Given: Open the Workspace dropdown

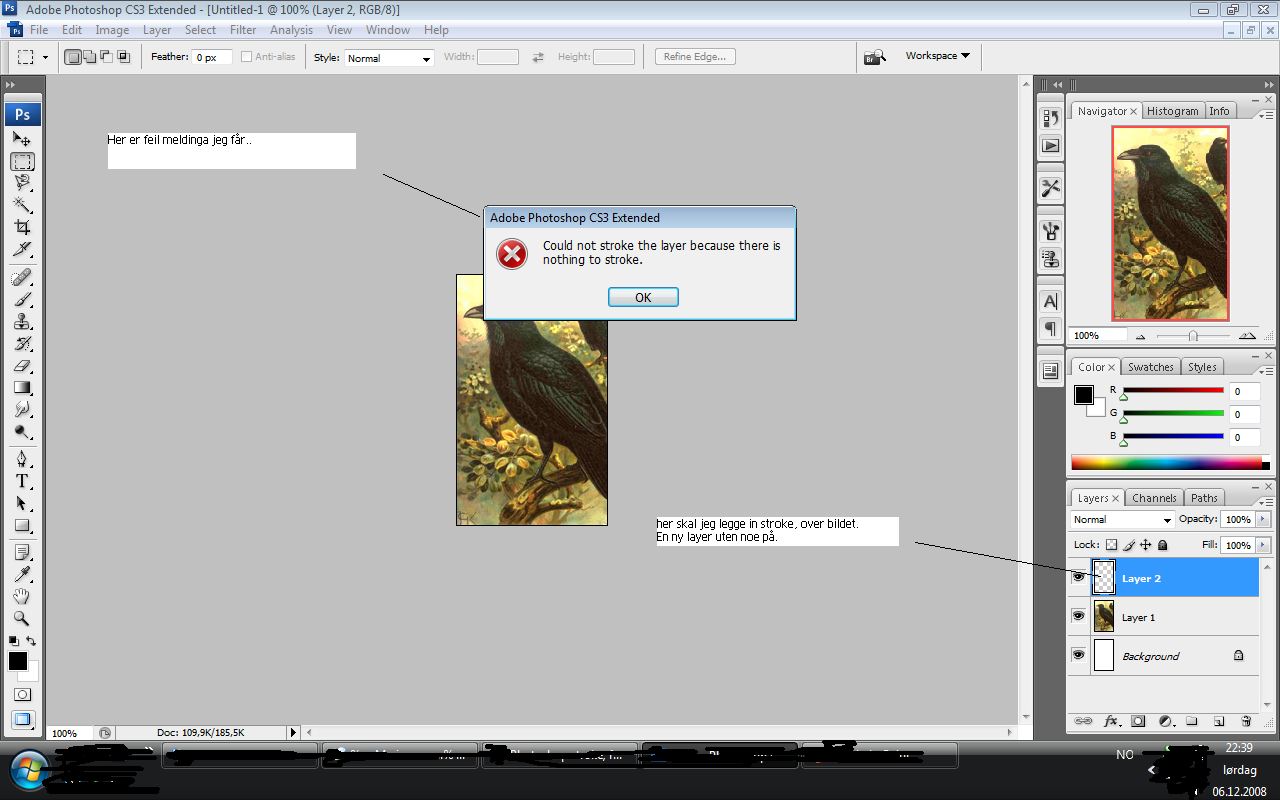Looking at the screenshot, I should [937, 56].
